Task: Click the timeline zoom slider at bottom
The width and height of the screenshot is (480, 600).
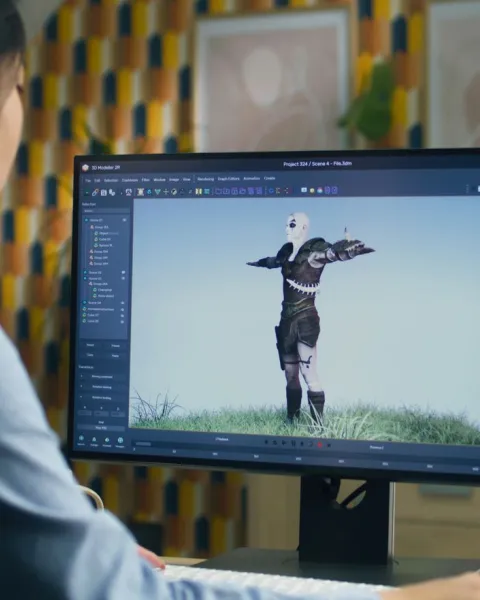Action: pos(144,444)
